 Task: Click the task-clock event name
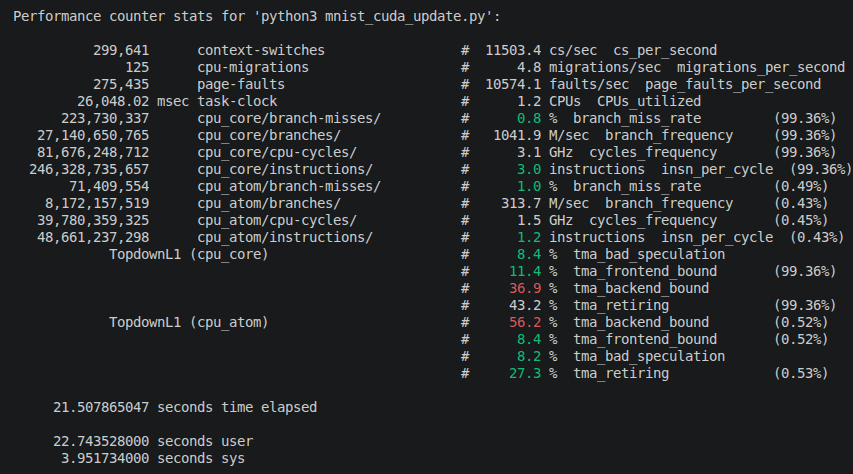coord(237,101)
